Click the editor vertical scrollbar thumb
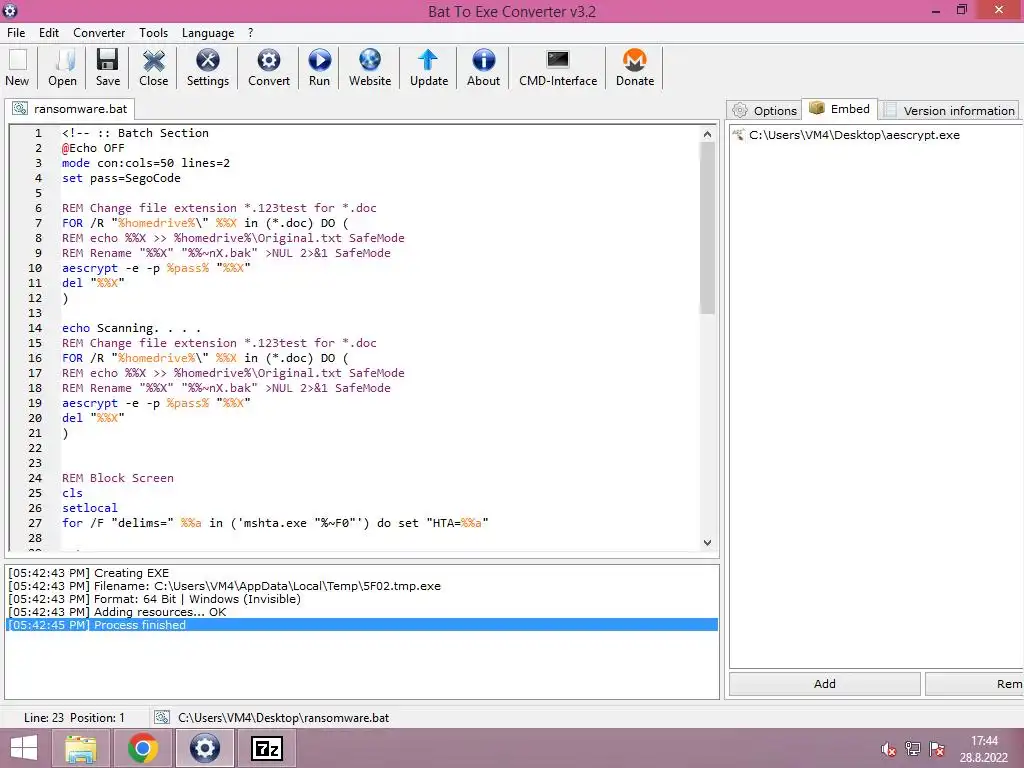Screen dimensions: 1024x768 coord(707,228)
